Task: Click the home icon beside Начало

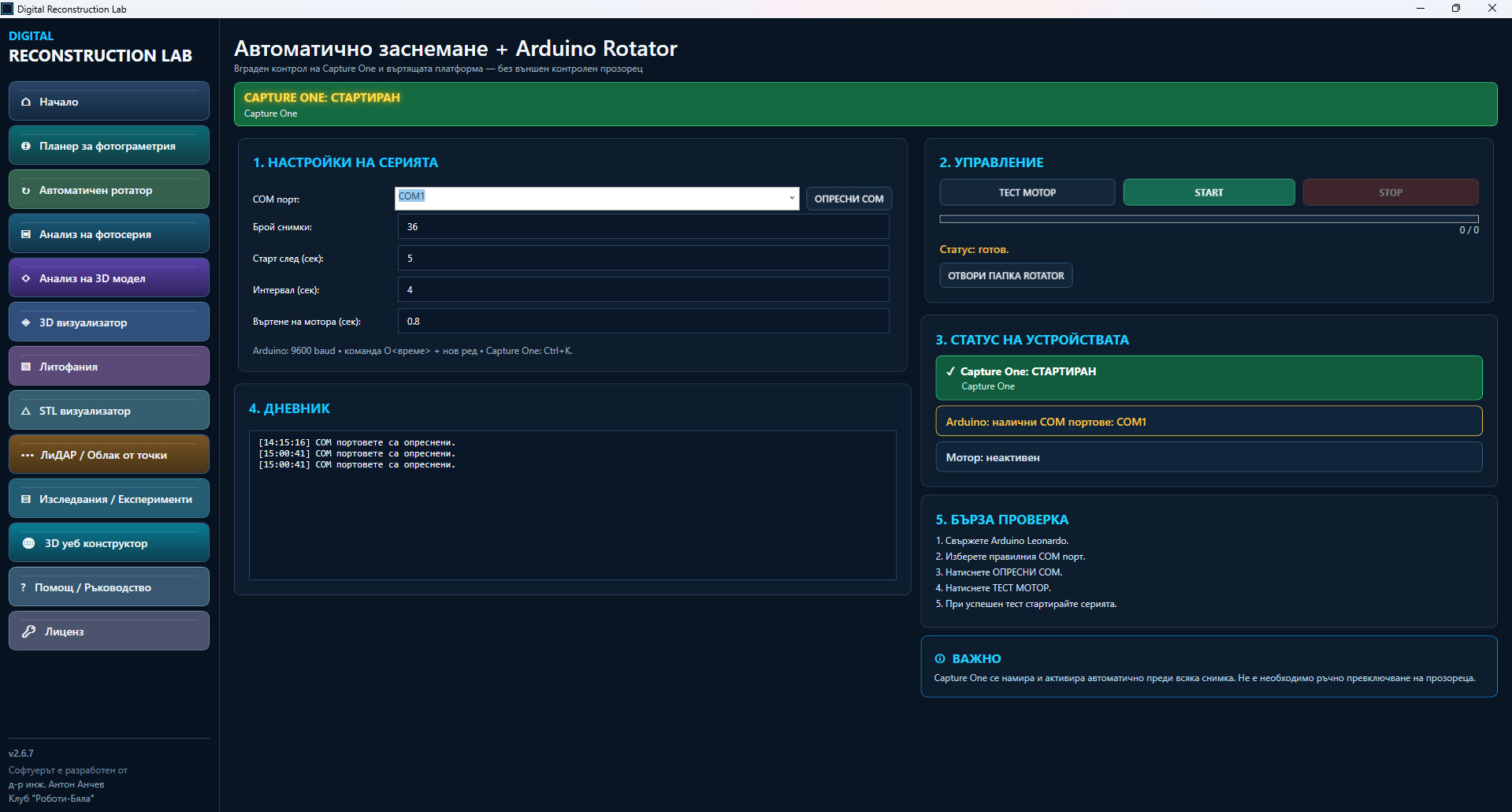Action: pos(26,102)
